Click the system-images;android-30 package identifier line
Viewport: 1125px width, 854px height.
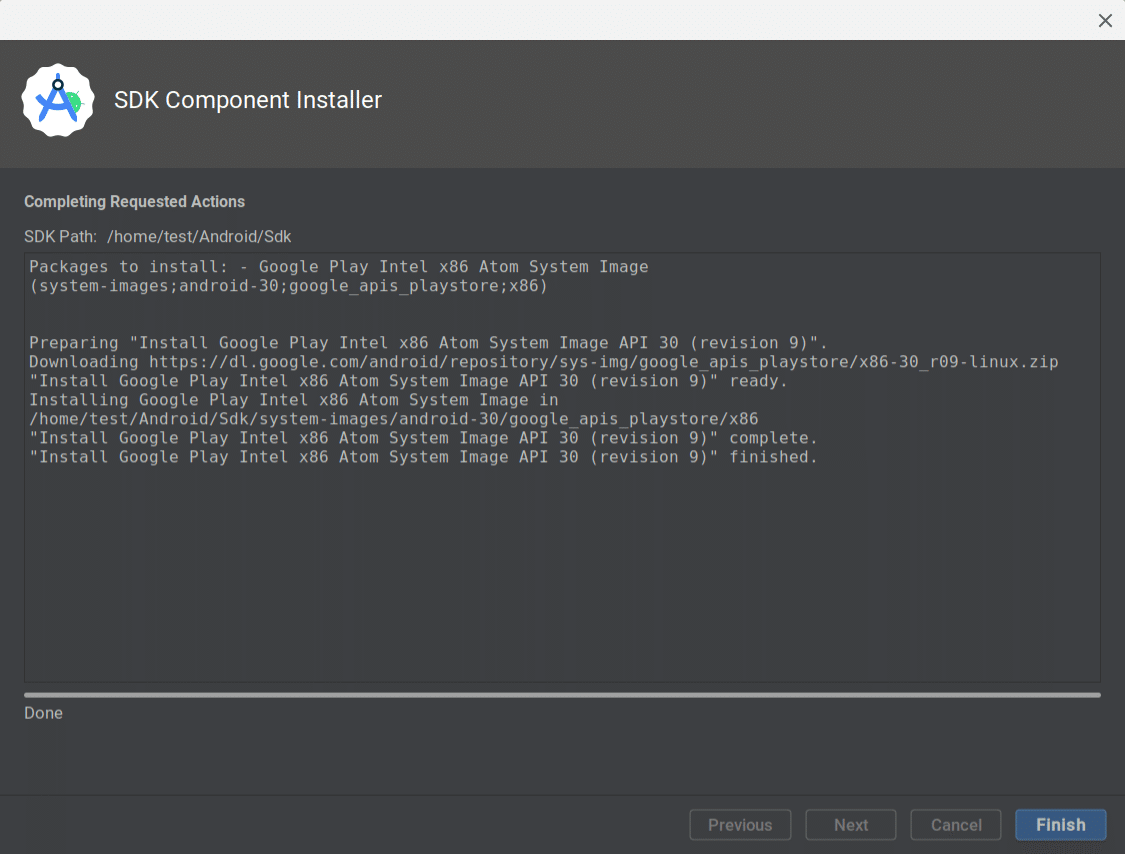pyautogui.click(x=288, y=286)
